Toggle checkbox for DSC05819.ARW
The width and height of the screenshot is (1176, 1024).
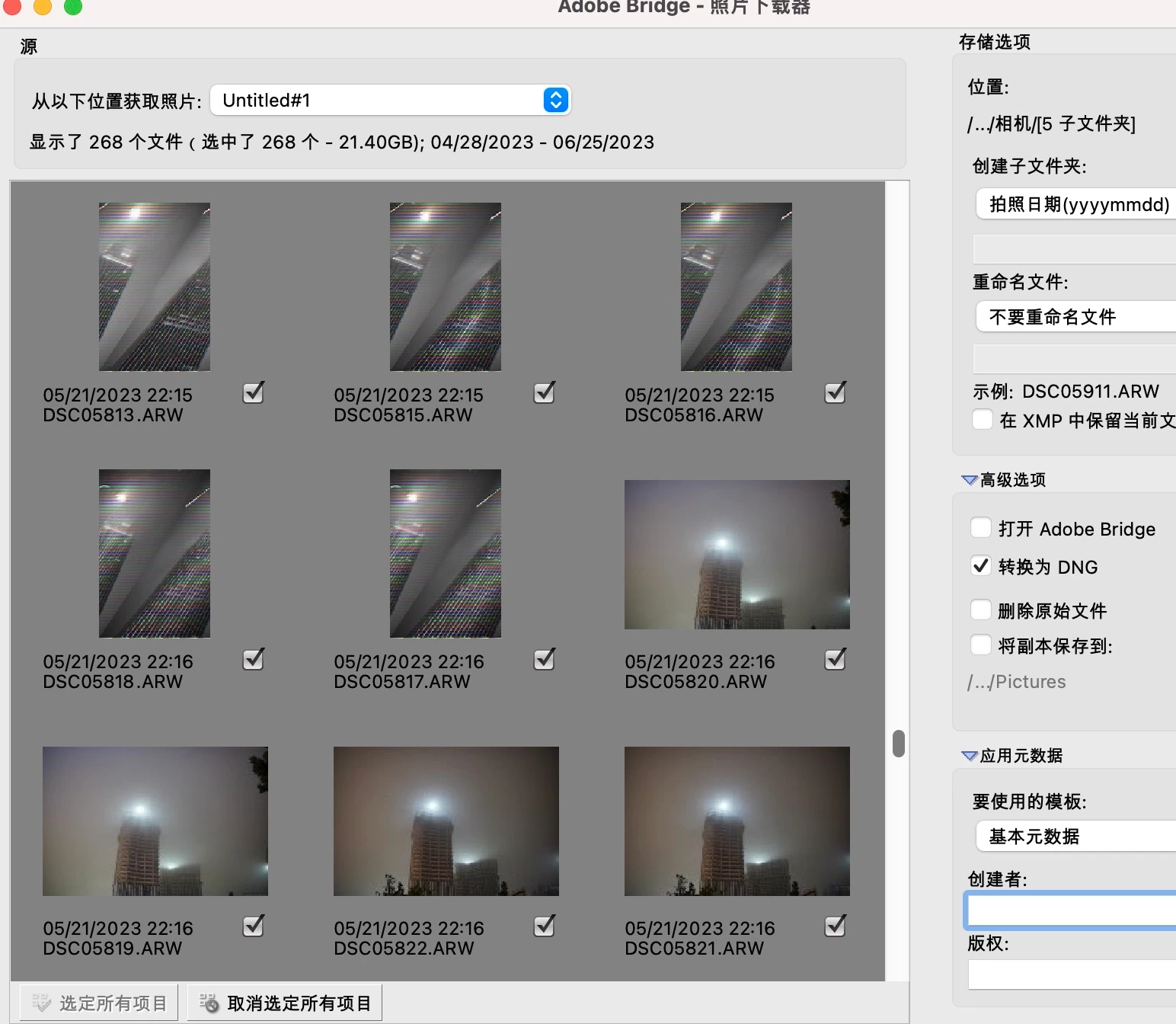coord(253,926)
